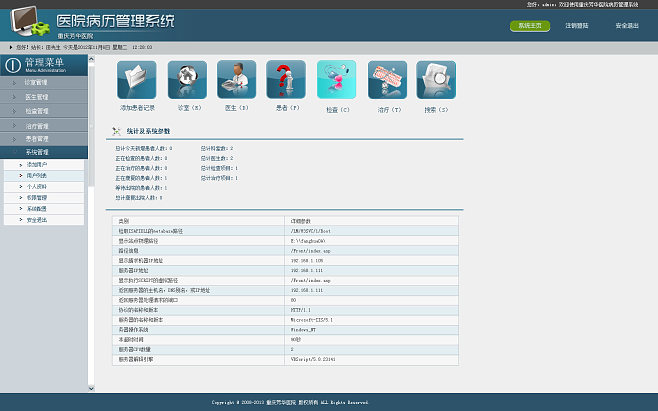Select 用户列表 in the sidebar submenu
658x411 pixels.
click(36, 175)
